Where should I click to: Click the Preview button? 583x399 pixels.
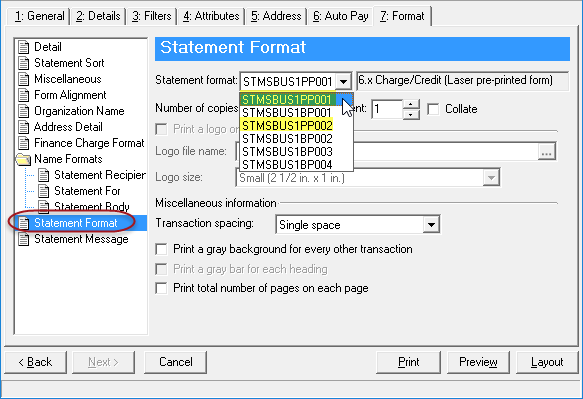(x=478, y=362)
